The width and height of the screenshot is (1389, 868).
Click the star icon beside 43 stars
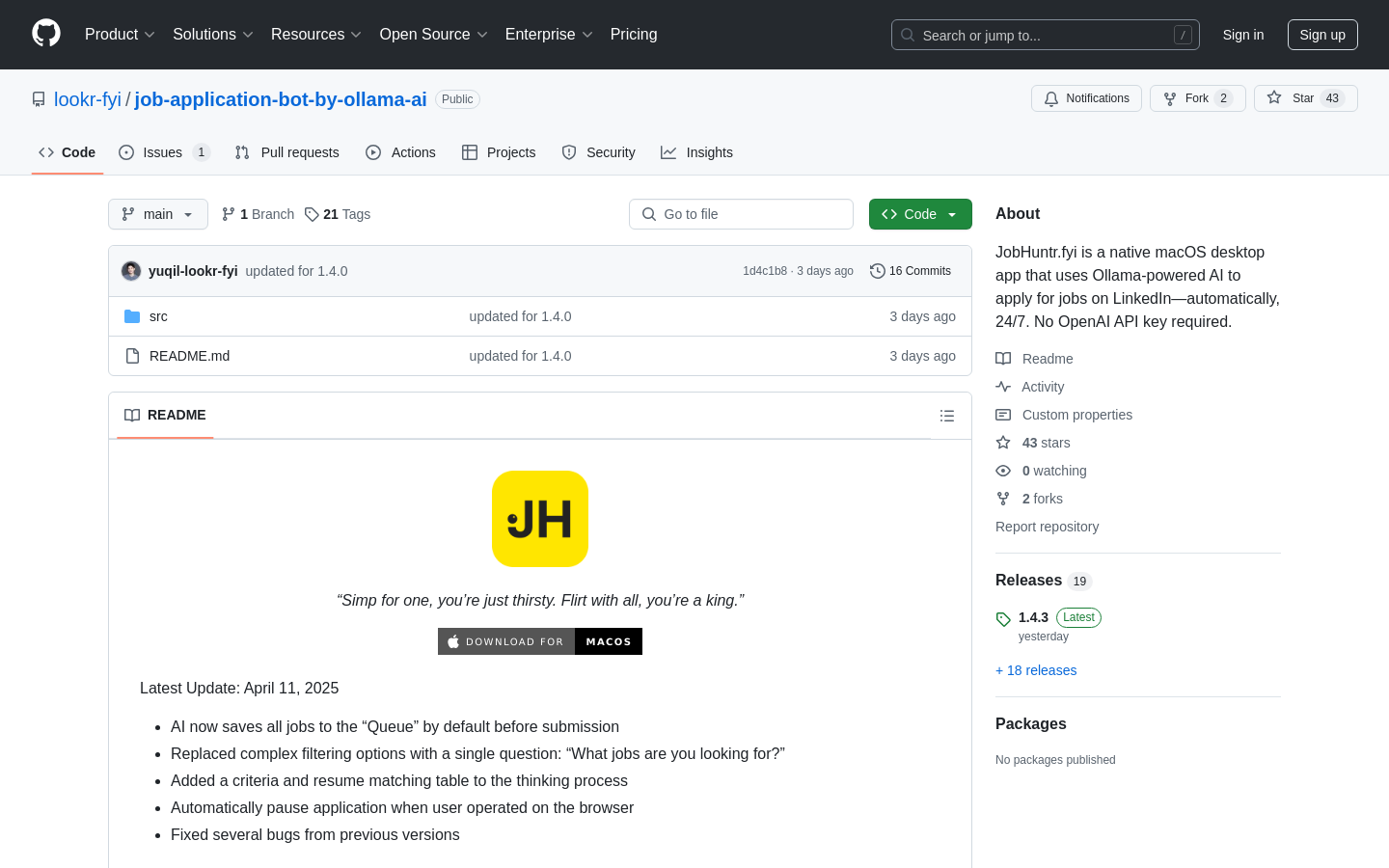point(1003,443)
